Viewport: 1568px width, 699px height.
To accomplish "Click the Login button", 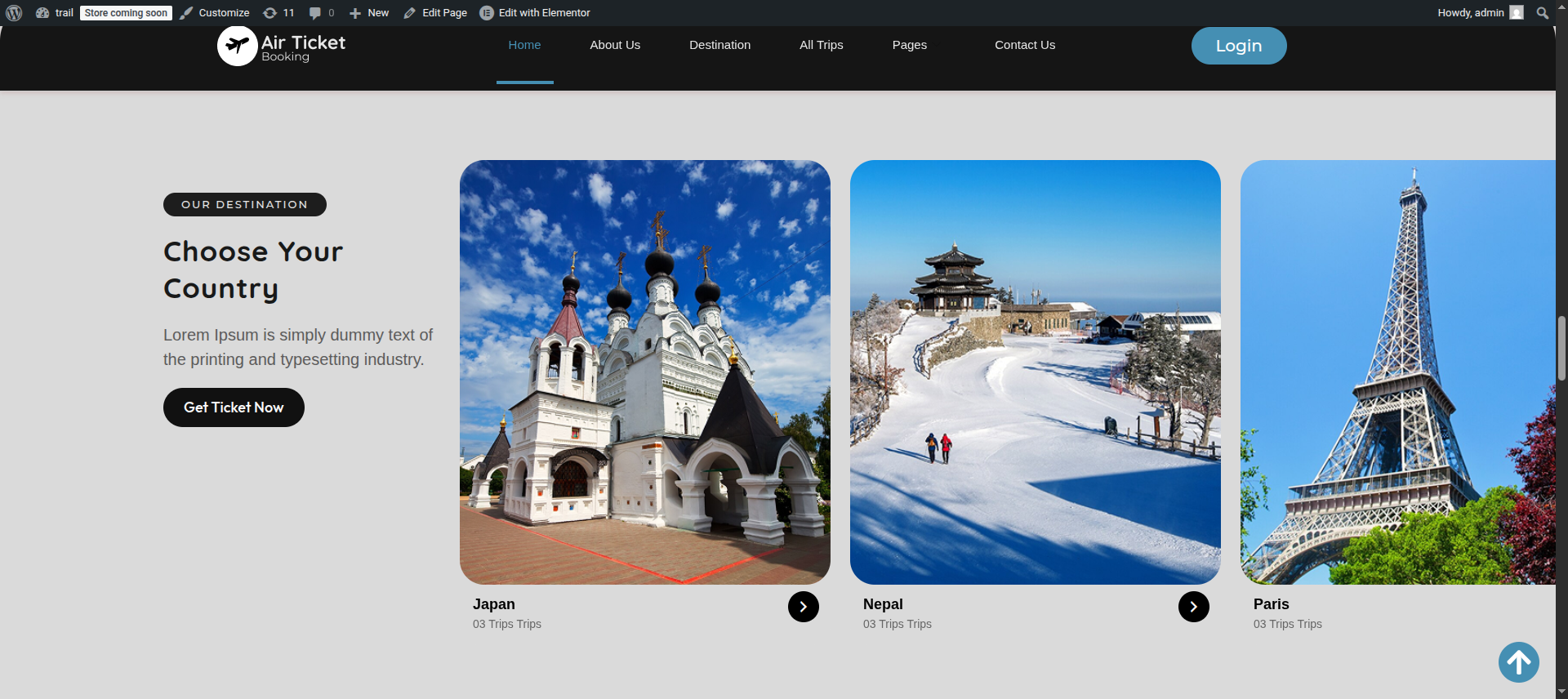I will click(x=1238, y=46).
